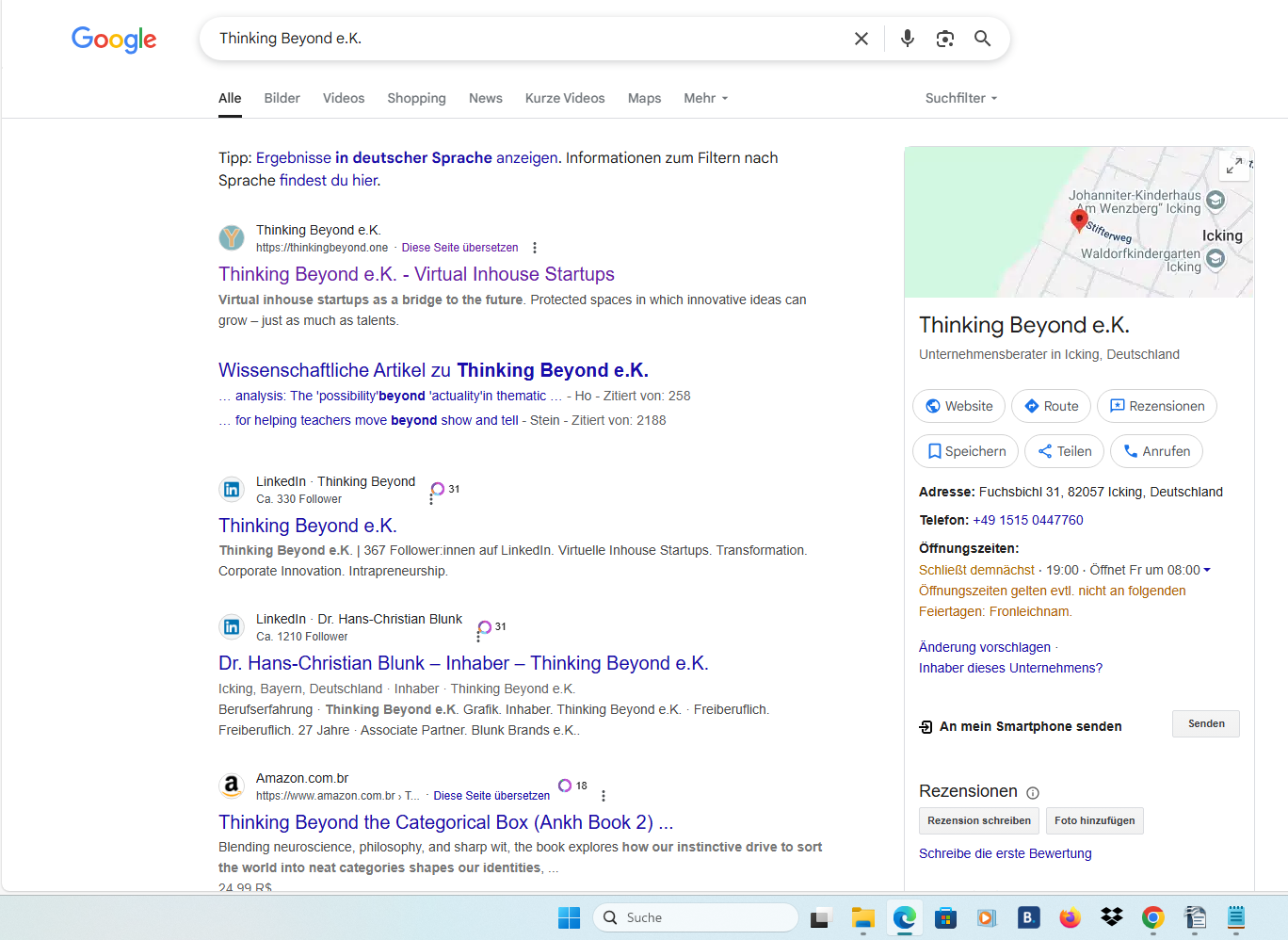Click 'findest du hier' link

click(329, 180)
